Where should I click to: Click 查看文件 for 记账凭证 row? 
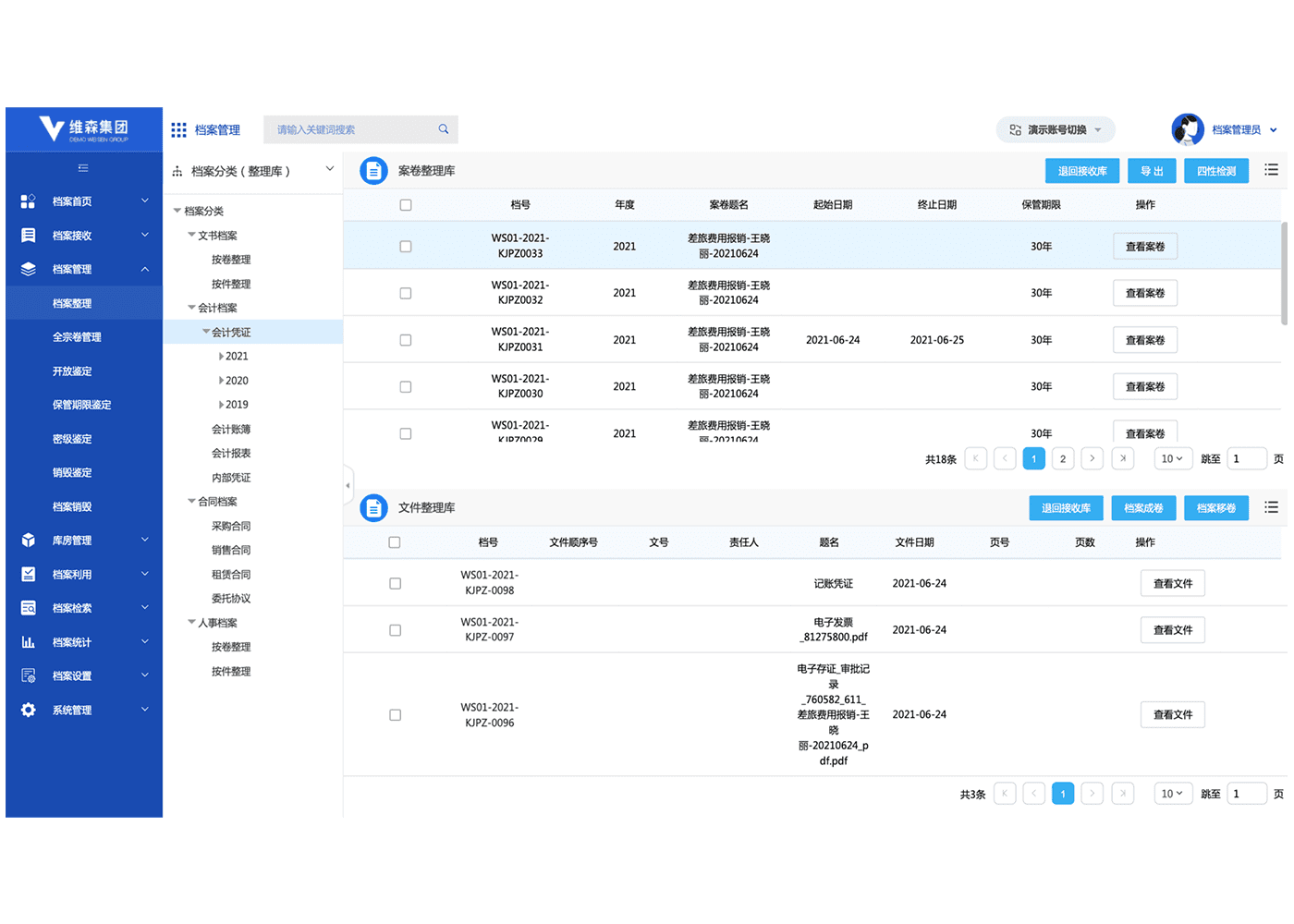1173,584
